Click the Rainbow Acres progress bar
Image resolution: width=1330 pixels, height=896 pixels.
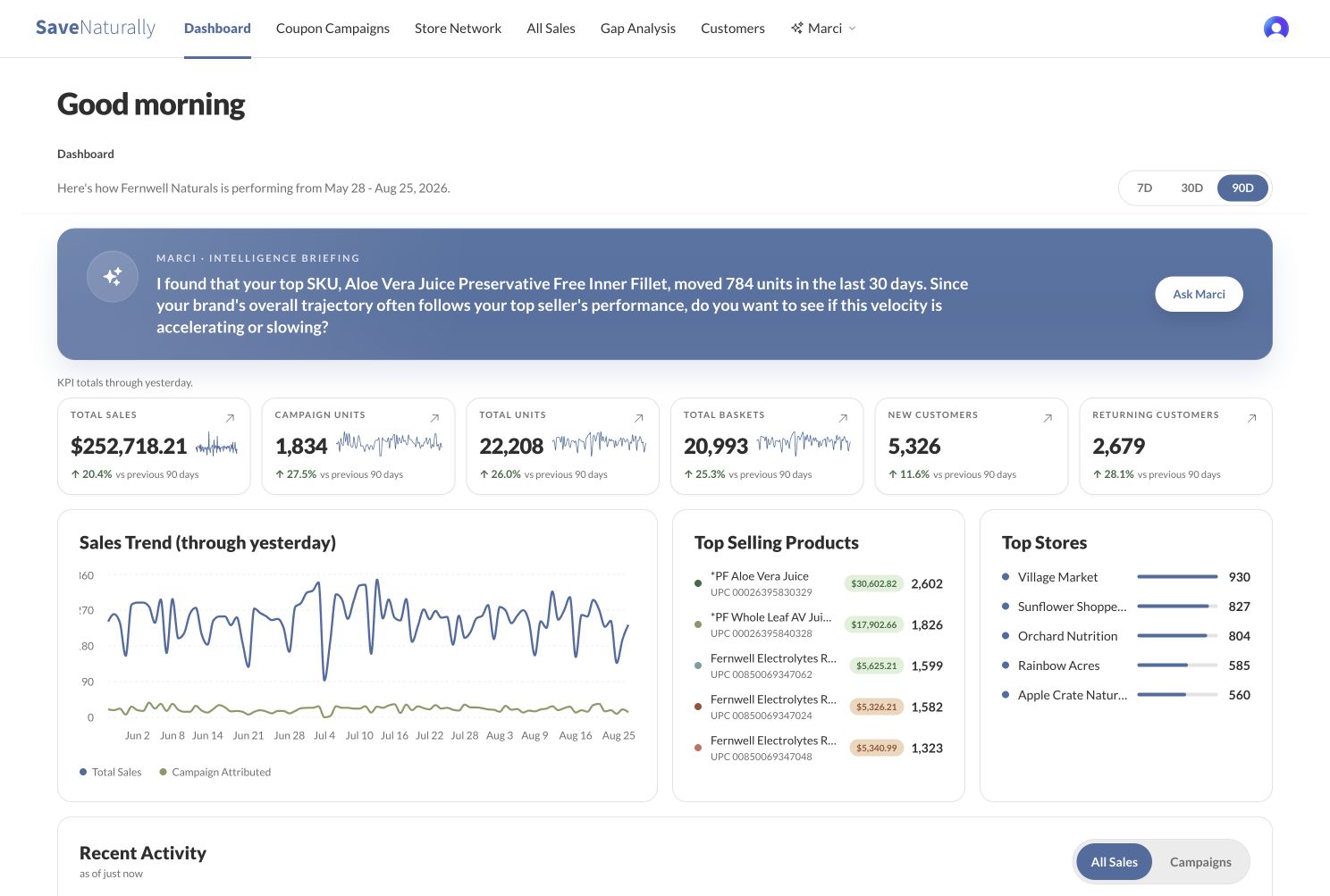click(1177, 666)
